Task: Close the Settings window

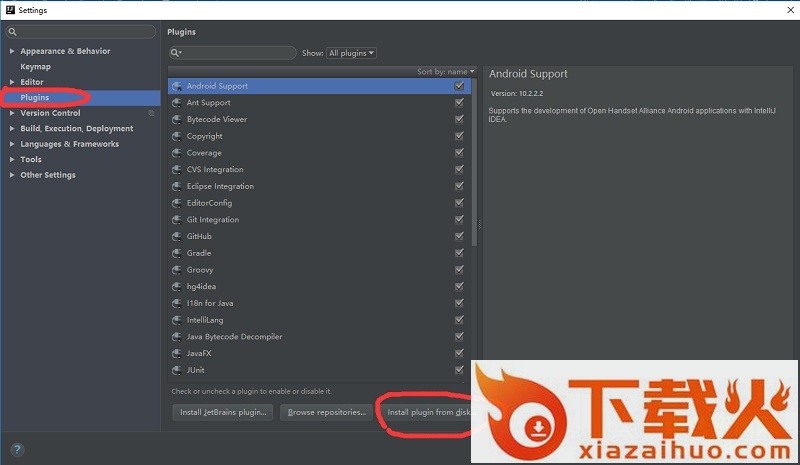Action: point(790,10)
